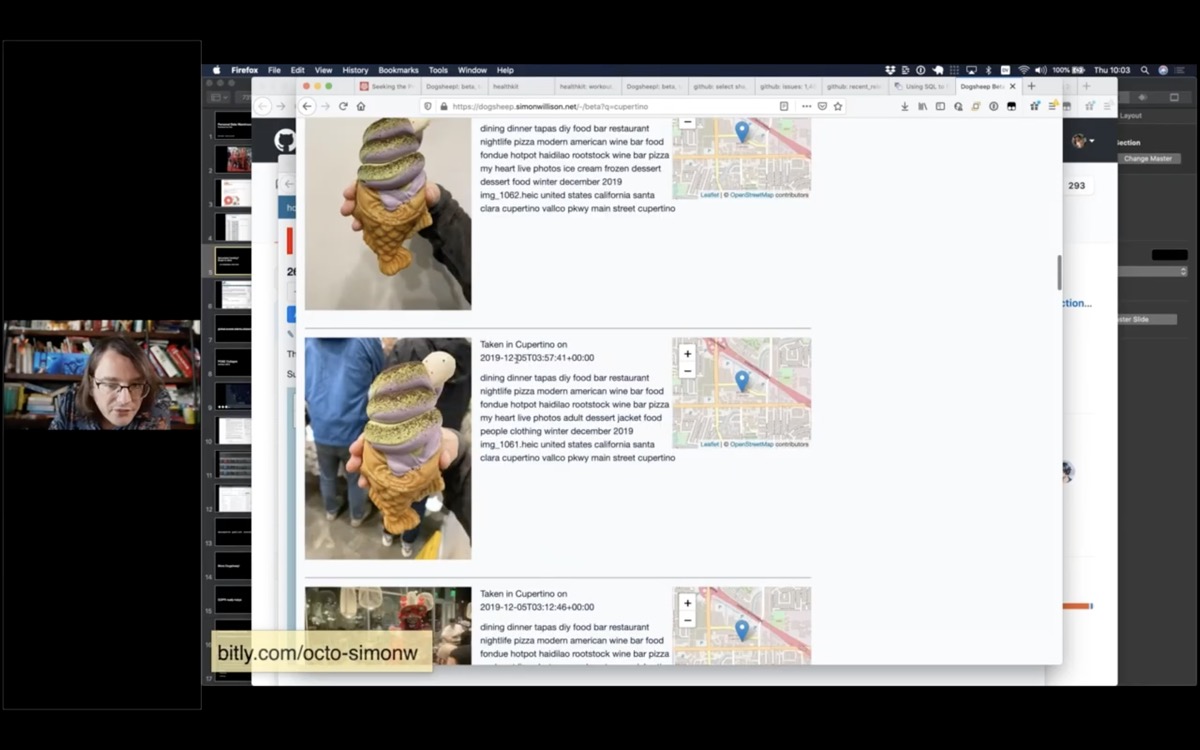Open the restaurant photo taken at 03:12:46
The width and height of the screenshot is (1200, 750).
(x=388, y=626)
